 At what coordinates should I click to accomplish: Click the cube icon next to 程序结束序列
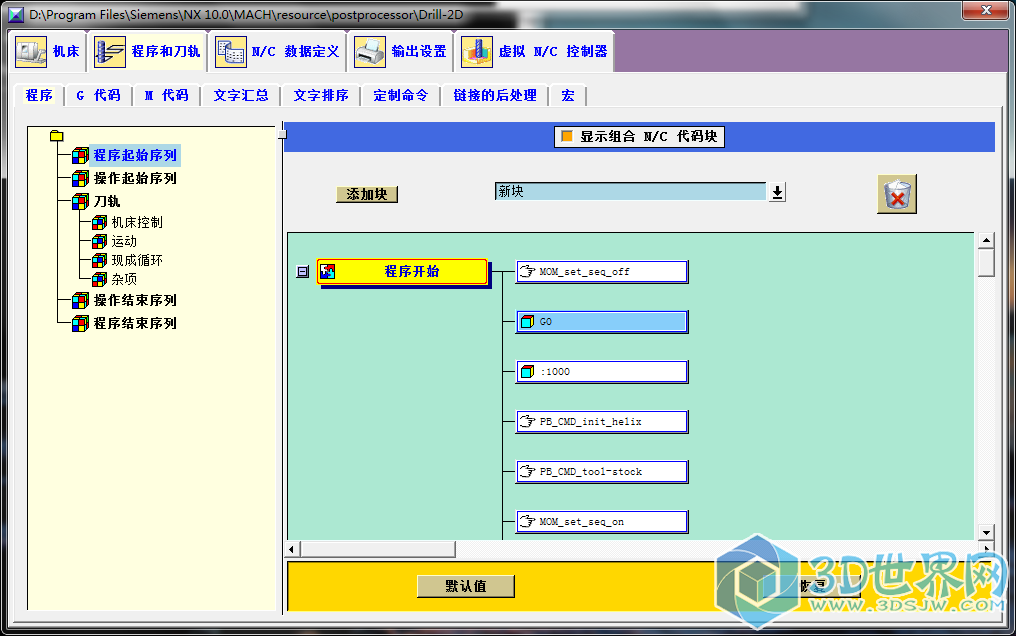[x=80, y=323]
